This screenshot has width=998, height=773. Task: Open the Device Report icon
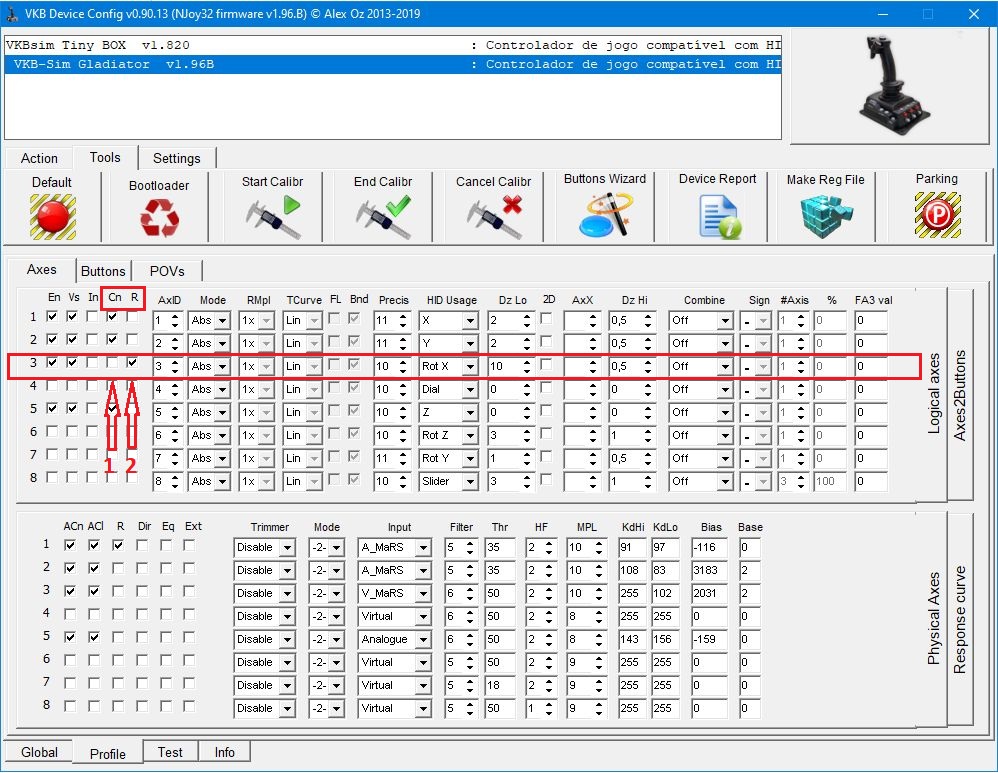(x=719, y=216)
